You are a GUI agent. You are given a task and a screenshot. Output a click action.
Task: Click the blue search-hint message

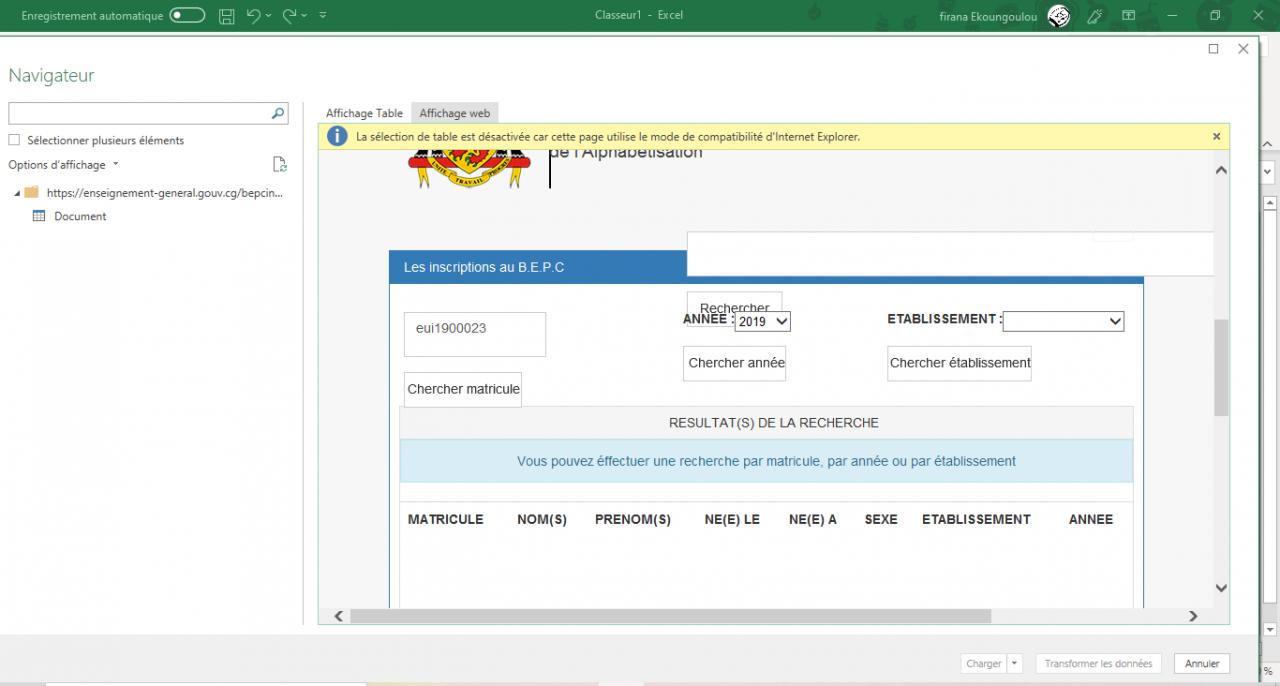point(766,461)
